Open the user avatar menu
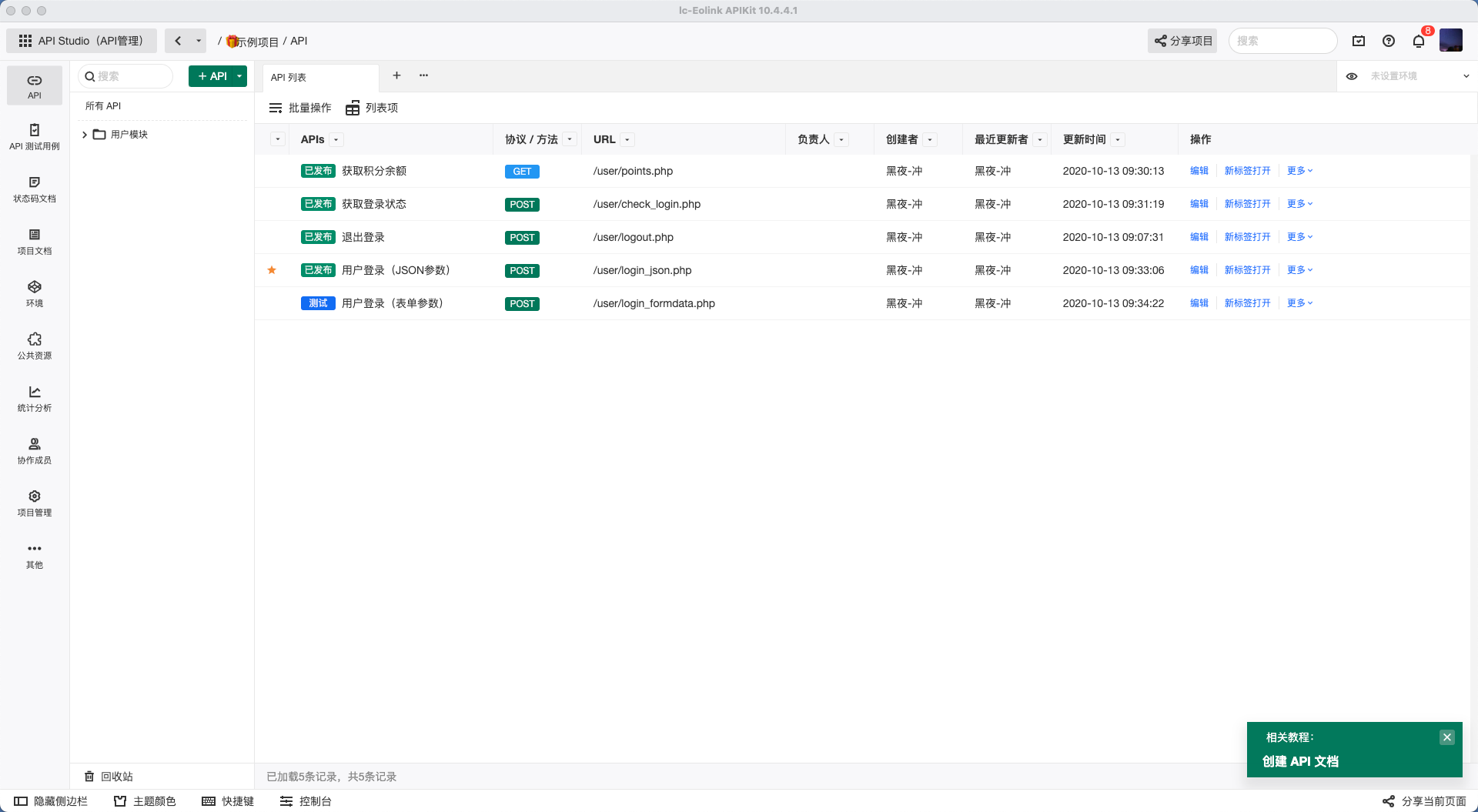This screenshot has height=812, width=1478. pyautogui.click(x=1451, y=40)
